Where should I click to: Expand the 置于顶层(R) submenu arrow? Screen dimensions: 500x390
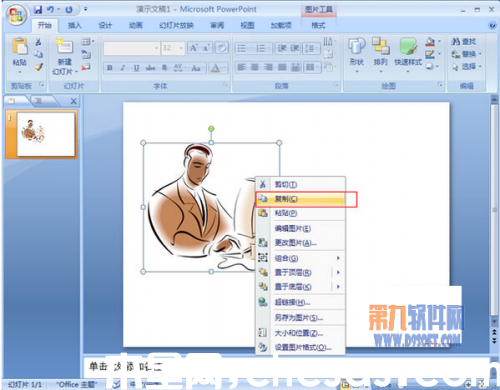338,272
